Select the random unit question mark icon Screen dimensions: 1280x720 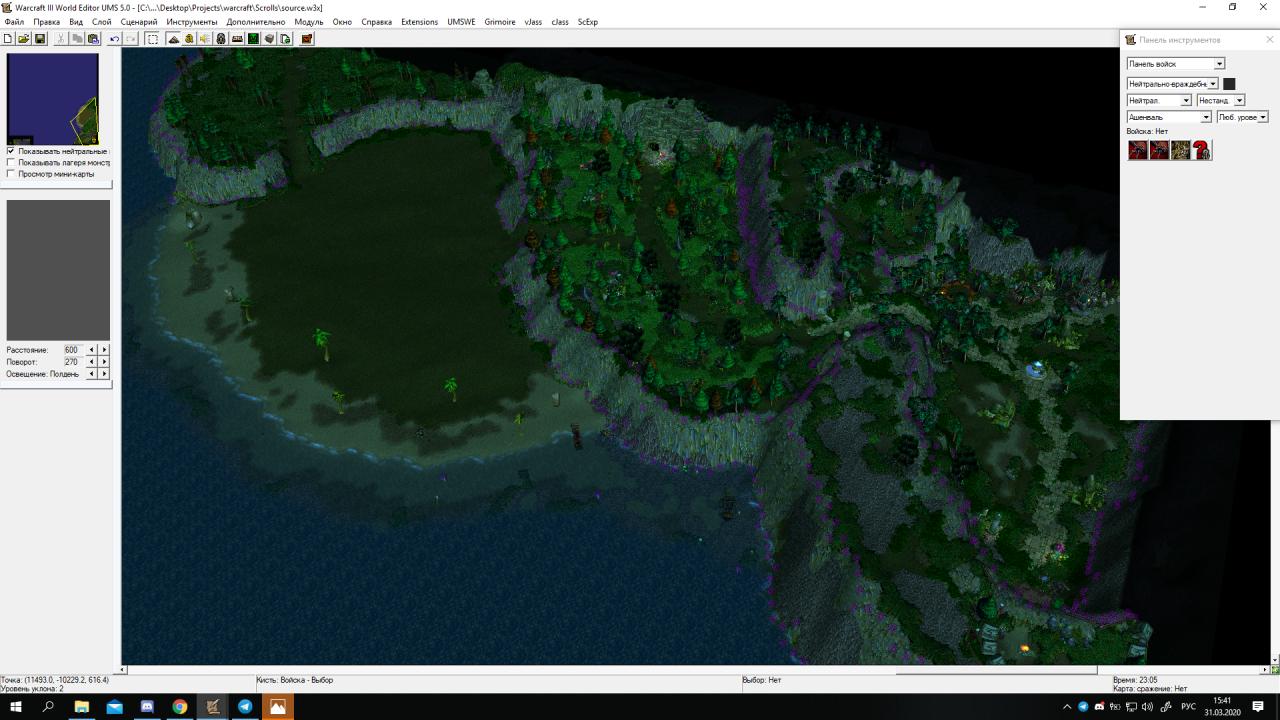coord(1202,150)
